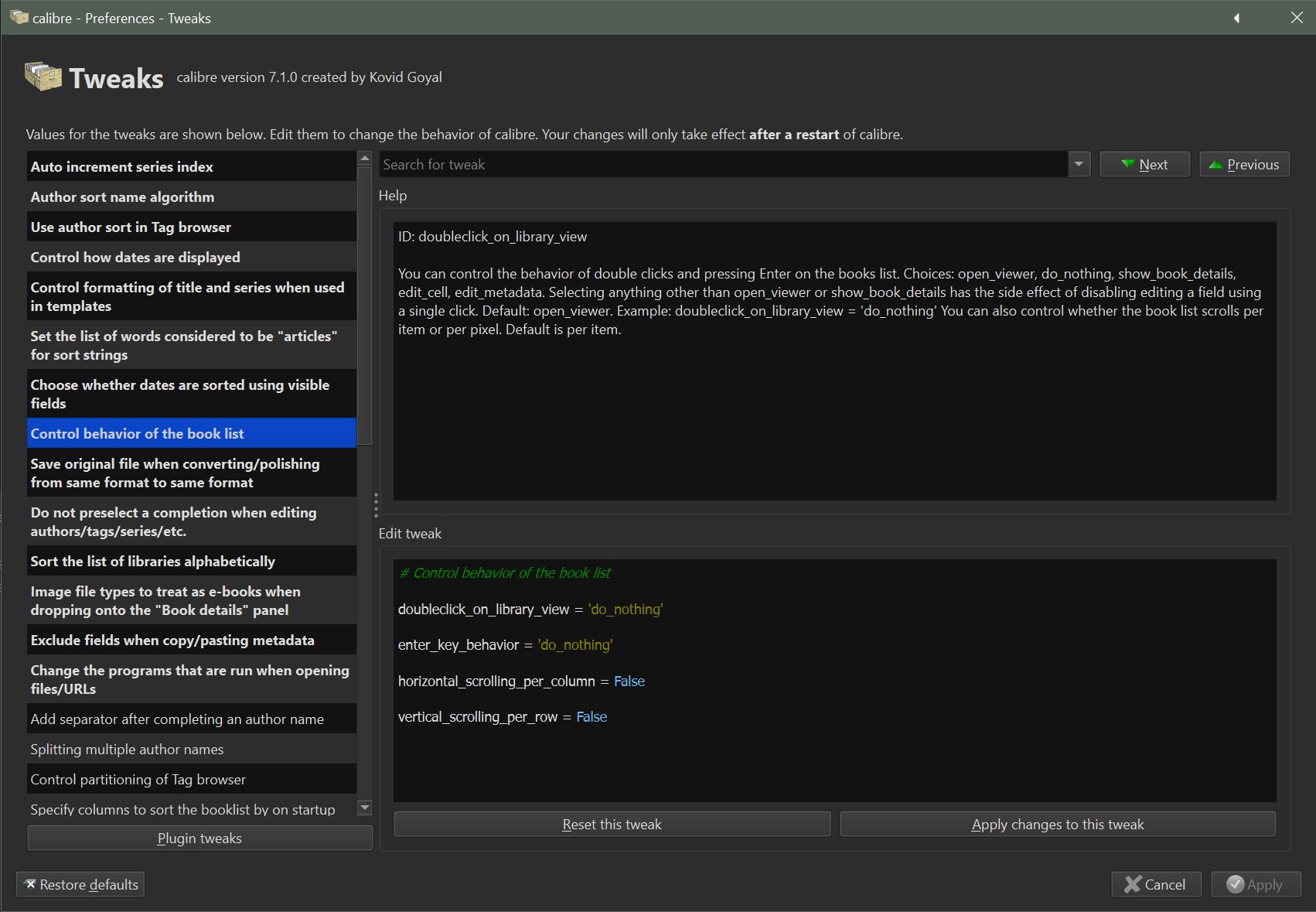
Task: Select Control behavior of the book list
Action: [192, 433]
